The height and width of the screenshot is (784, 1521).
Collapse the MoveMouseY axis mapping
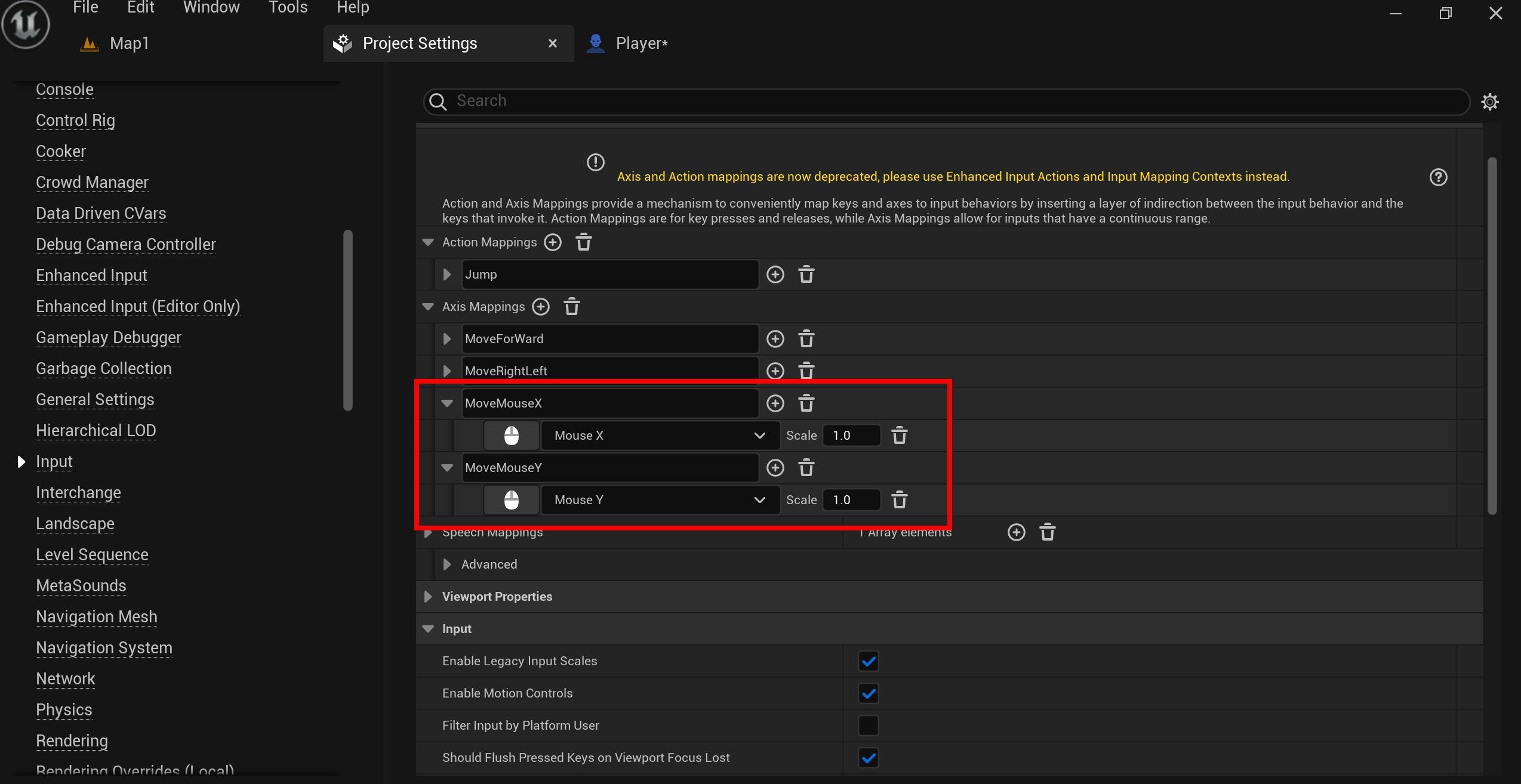(447, 468)
